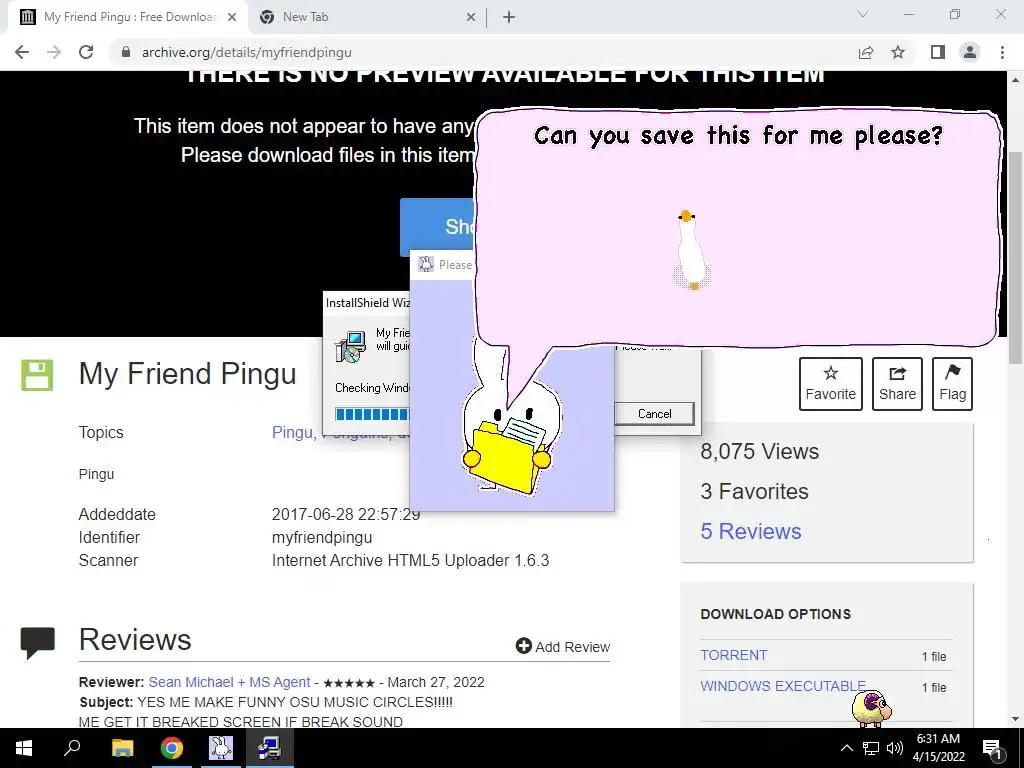Open Chrome three-dot menu
The height and width of the screenshot is (768, 1024).
(1002, 52)
